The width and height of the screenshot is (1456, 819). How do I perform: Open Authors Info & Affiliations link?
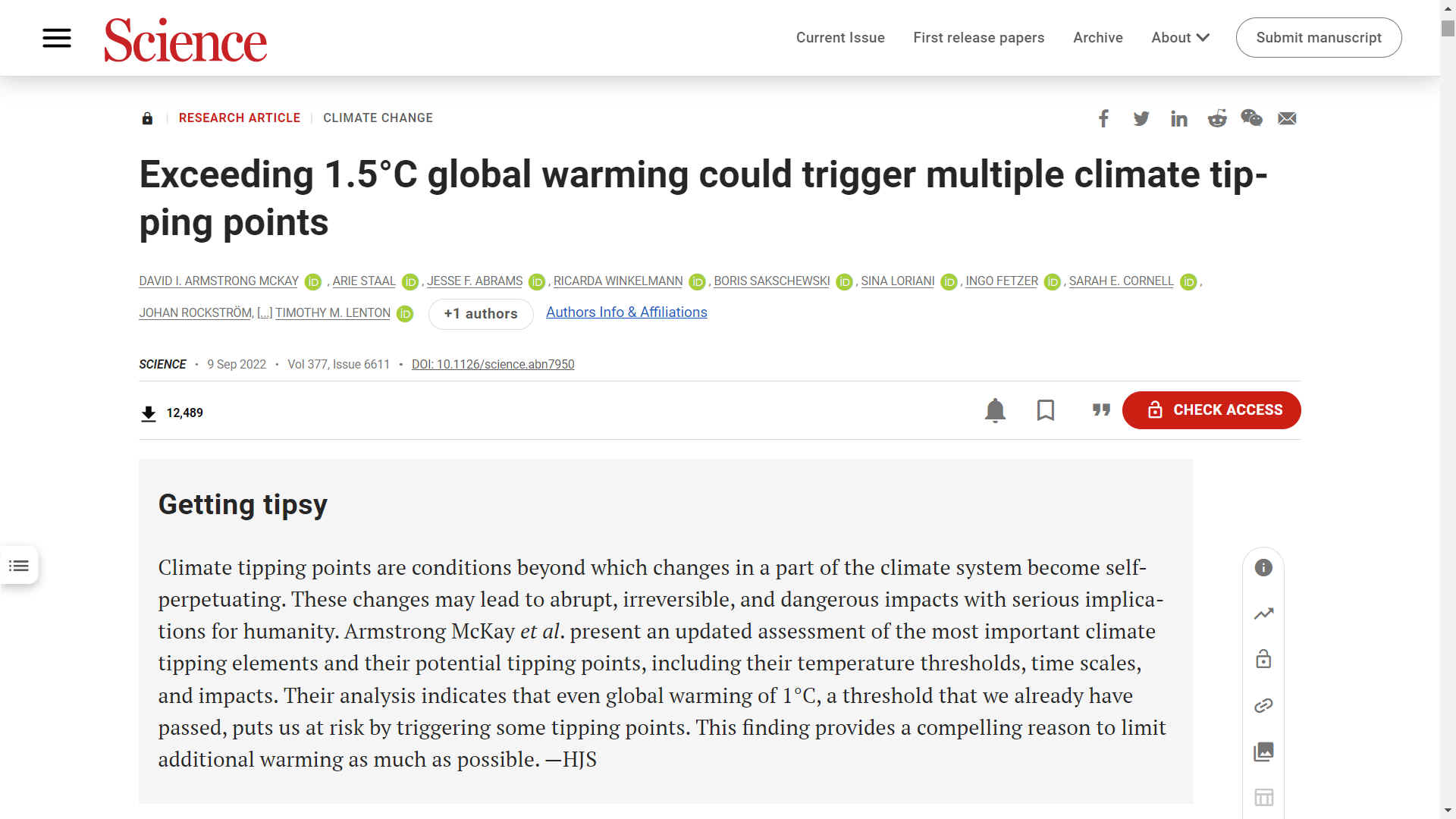[x=626, y=312]
